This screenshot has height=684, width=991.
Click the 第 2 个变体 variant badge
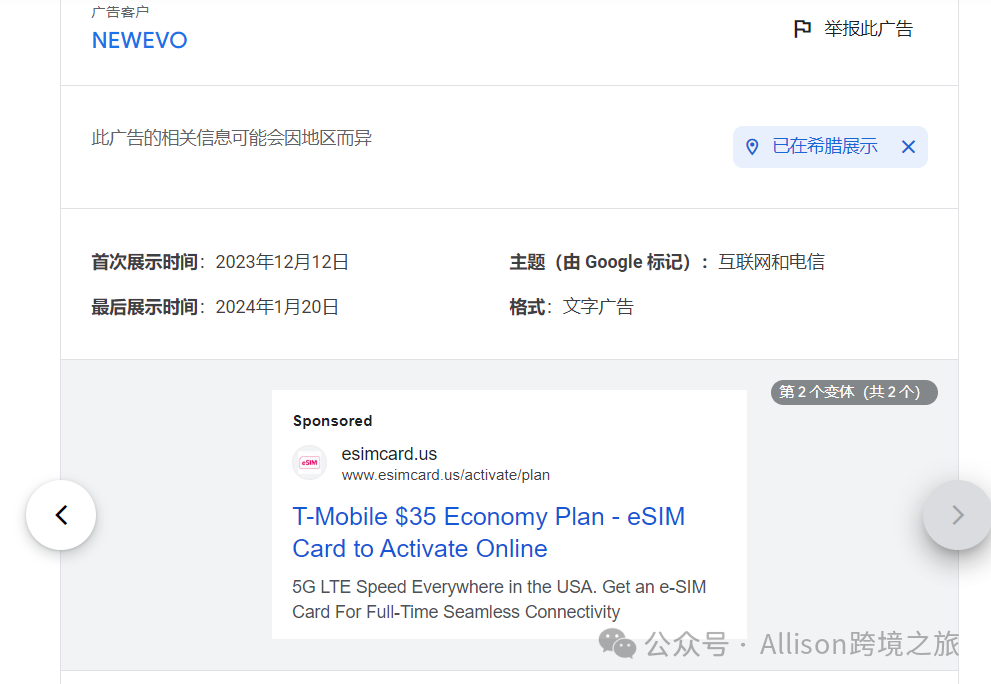tap(854, 392)
